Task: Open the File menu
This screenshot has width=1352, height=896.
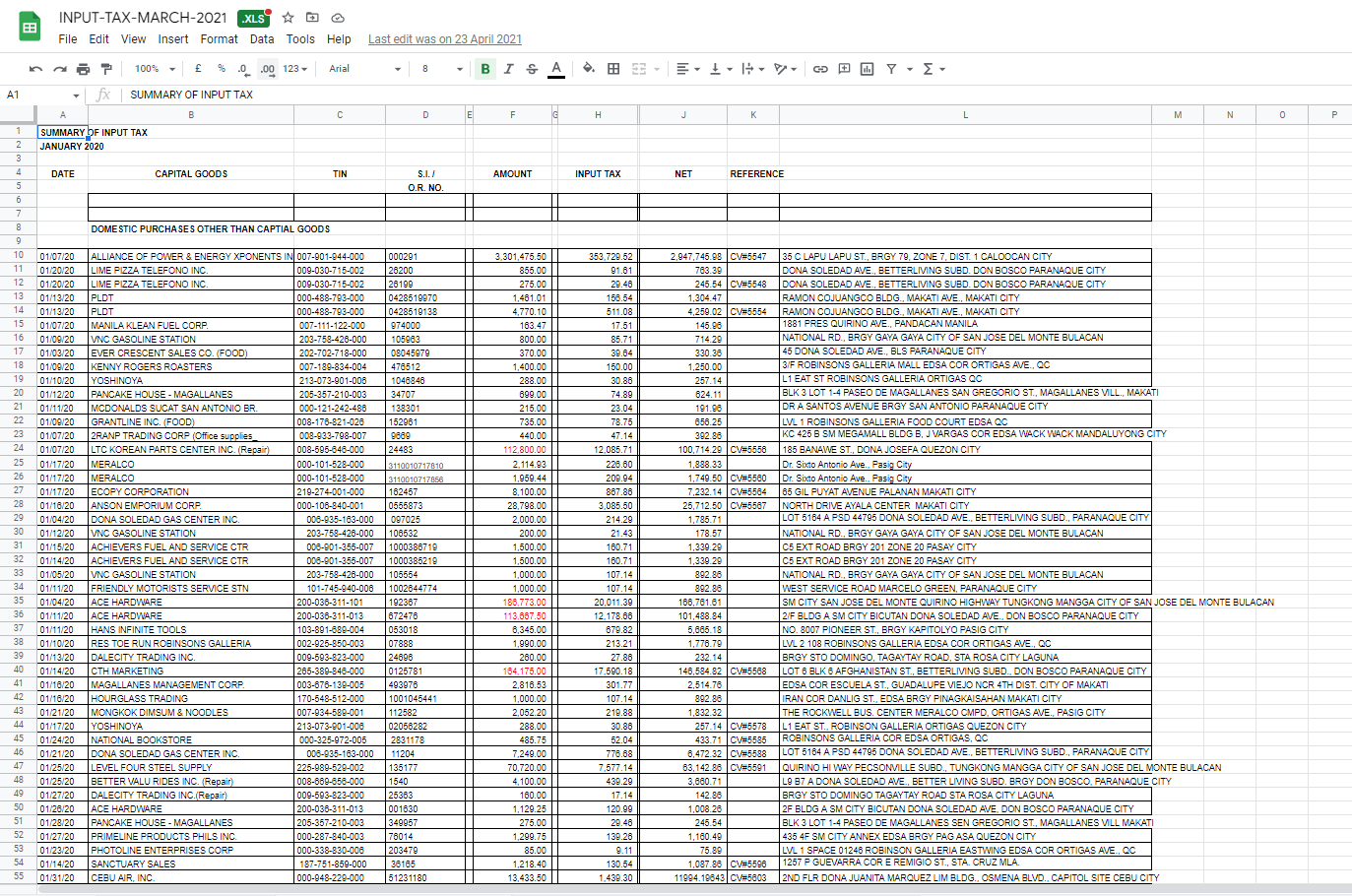Action: pos(68,39)
